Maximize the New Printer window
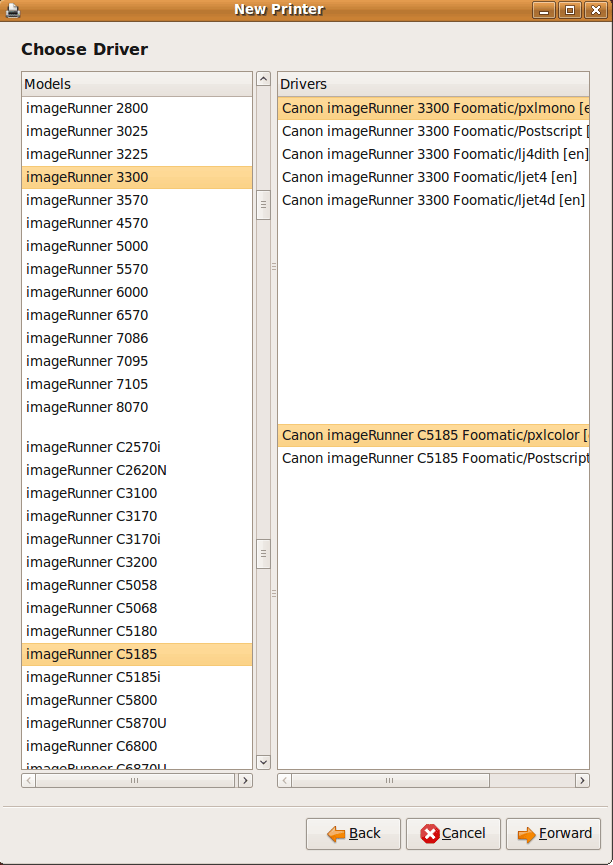The width and height of the screenshot is (613, 865). pyautogui.click(x=570, y=10)
